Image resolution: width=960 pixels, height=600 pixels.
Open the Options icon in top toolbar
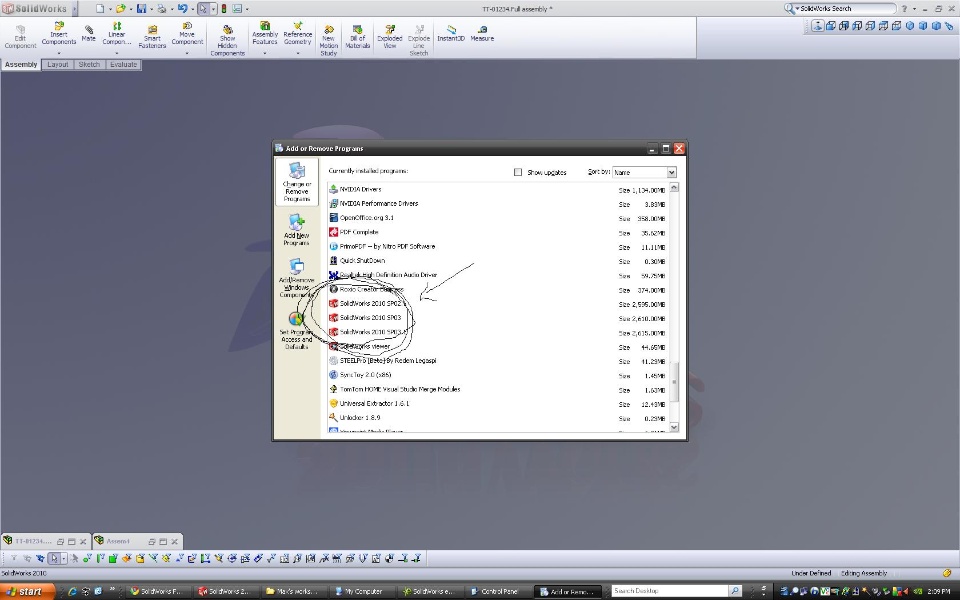point(236,9)
